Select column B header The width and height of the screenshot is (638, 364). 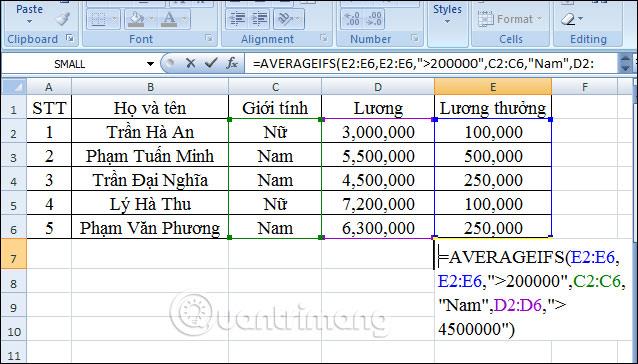(x=150, y=87)
